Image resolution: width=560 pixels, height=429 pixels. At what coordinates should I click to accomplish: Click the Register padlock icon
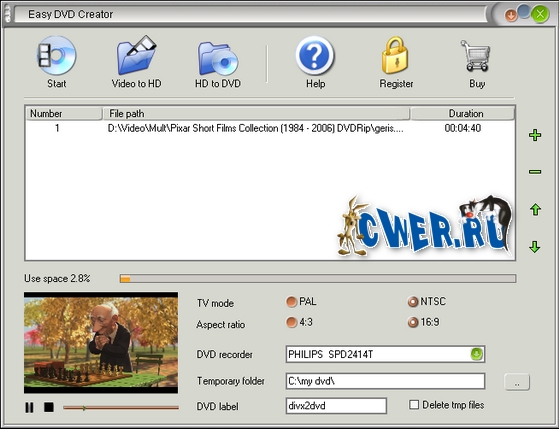tap(395, 55)
